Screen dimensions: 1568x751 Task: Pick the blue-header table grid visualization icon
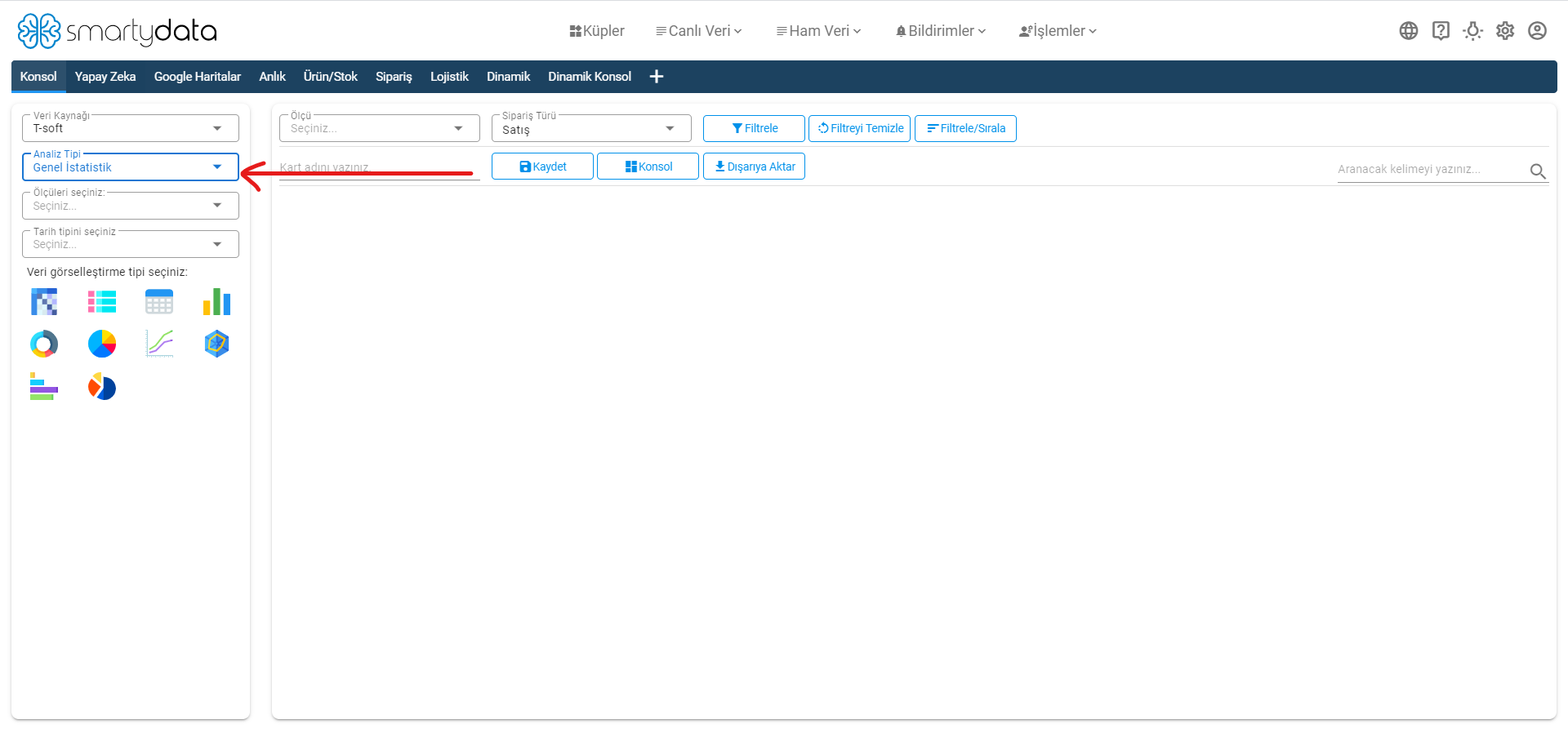click(x=159, y=302)
